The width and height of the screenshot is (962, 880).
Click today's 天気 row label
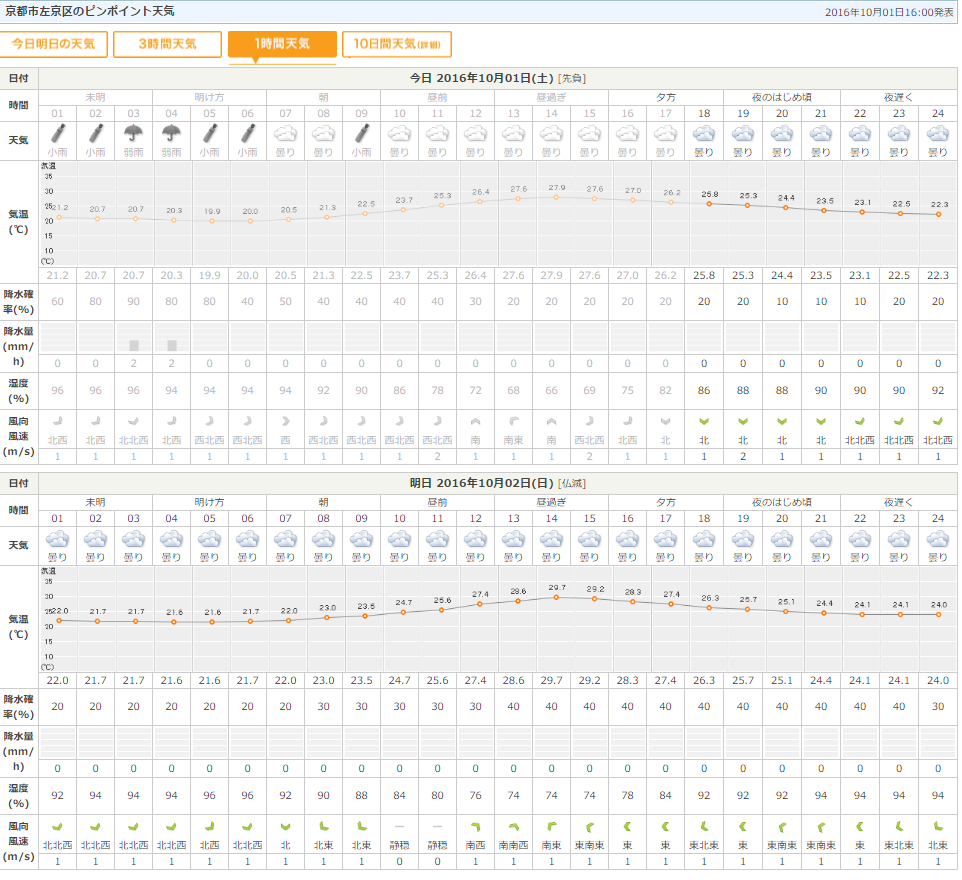18,141
